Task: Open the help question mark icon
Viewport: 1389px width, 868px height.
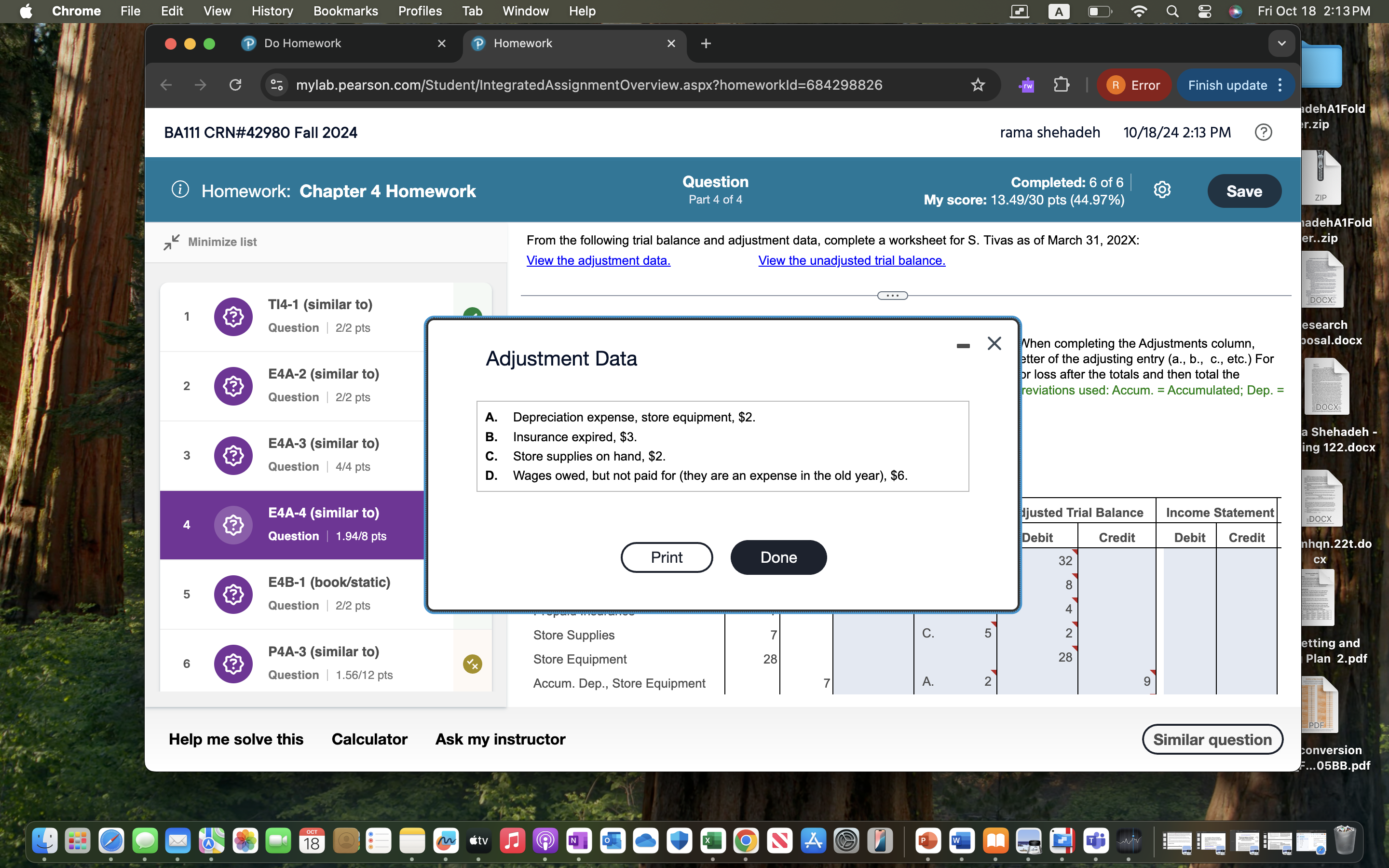Action: [1263, 133]
